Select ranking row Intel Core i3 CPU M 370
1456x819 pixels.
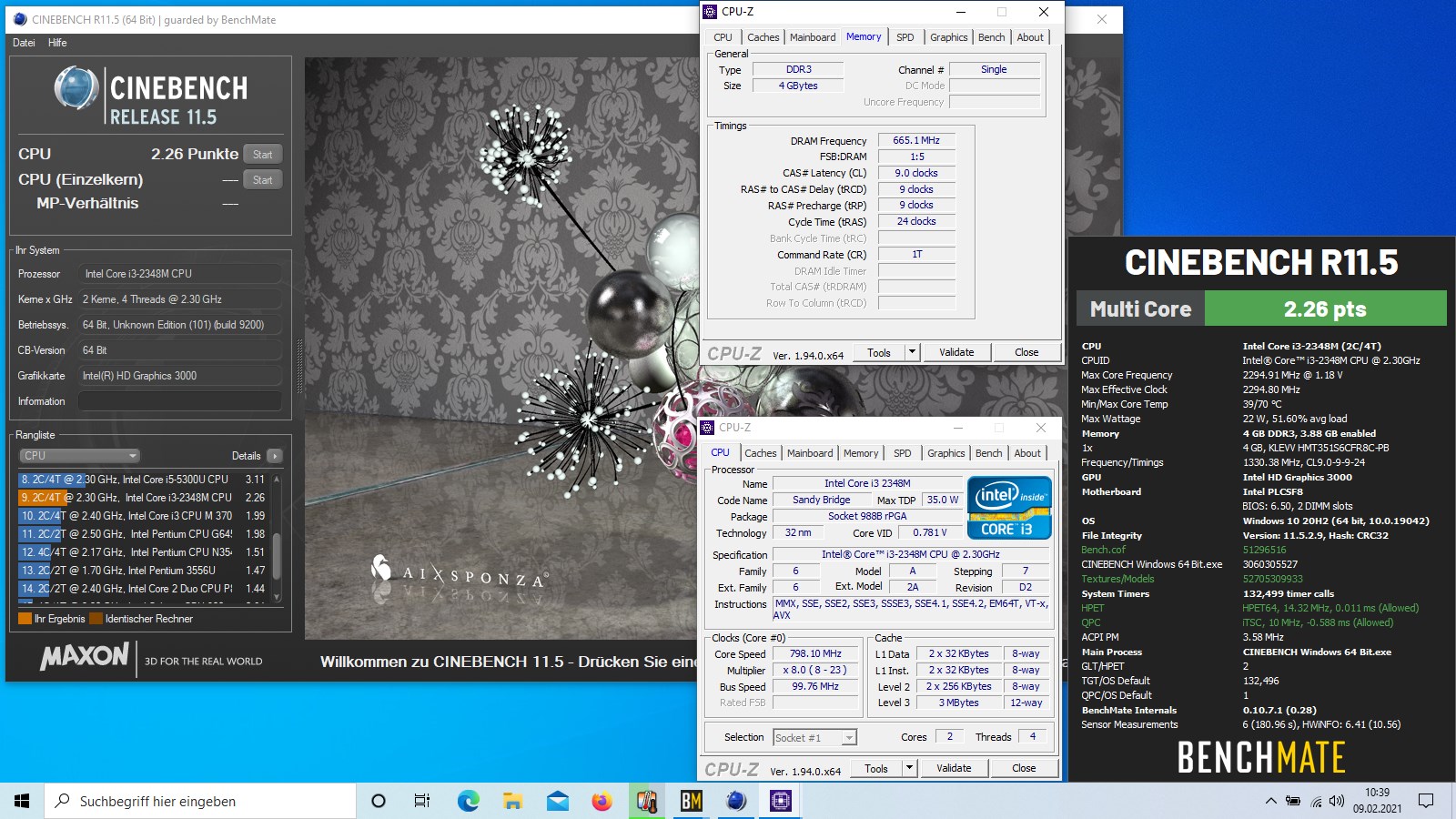tap(143, 516)
